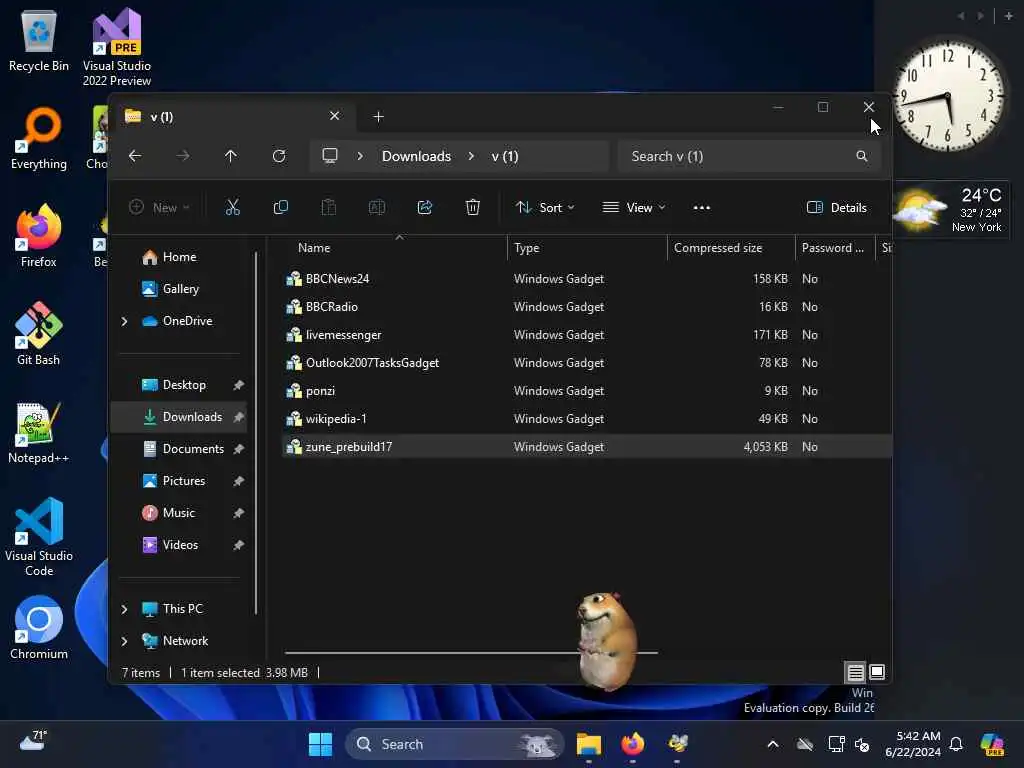1024x768 pixels.
Task: Go up one folder level
Action: click(x=231, y=156)
